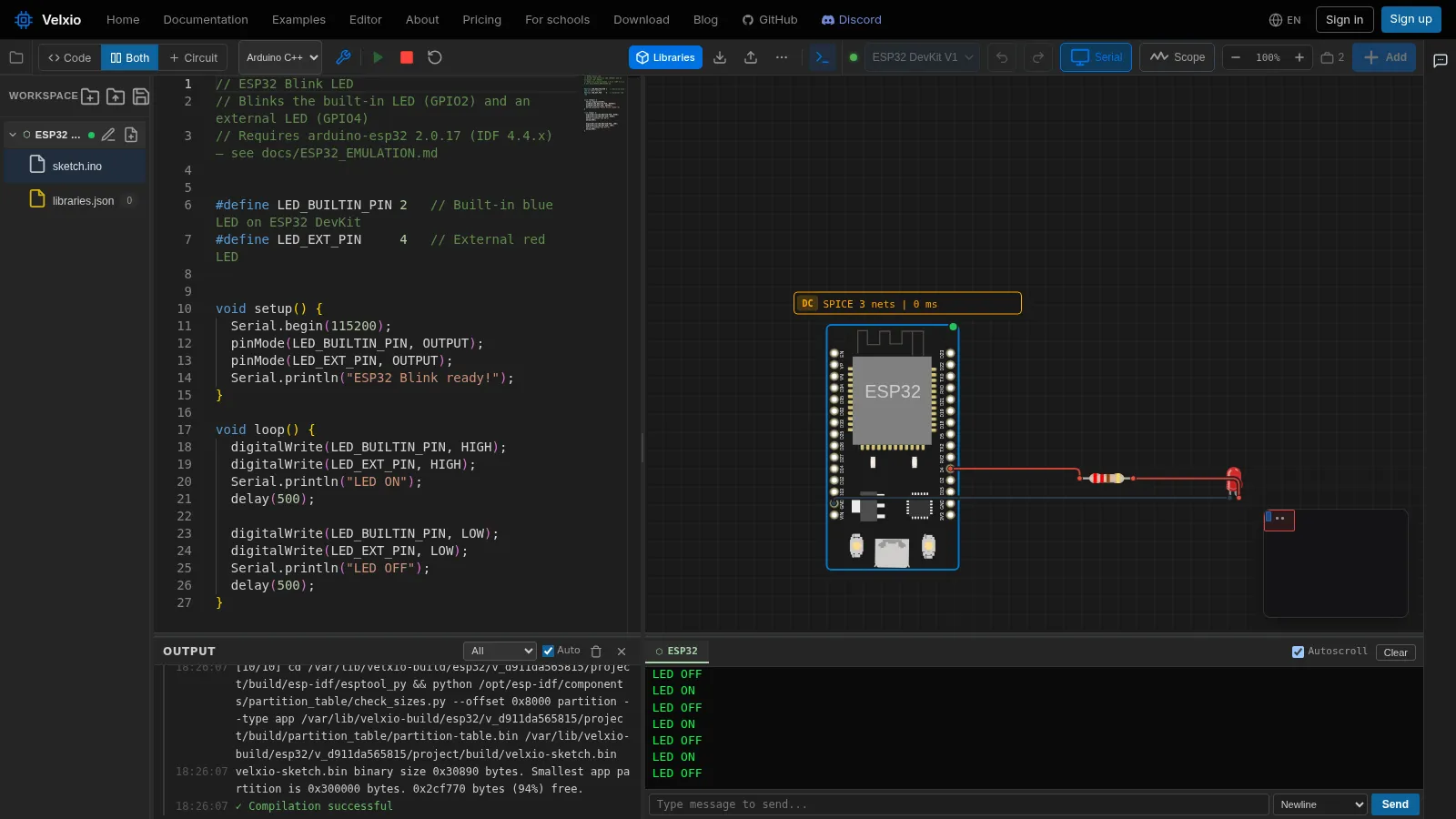Switch to Circuit view
Screen dimensions: 1456x819
(x=193, y=57)
